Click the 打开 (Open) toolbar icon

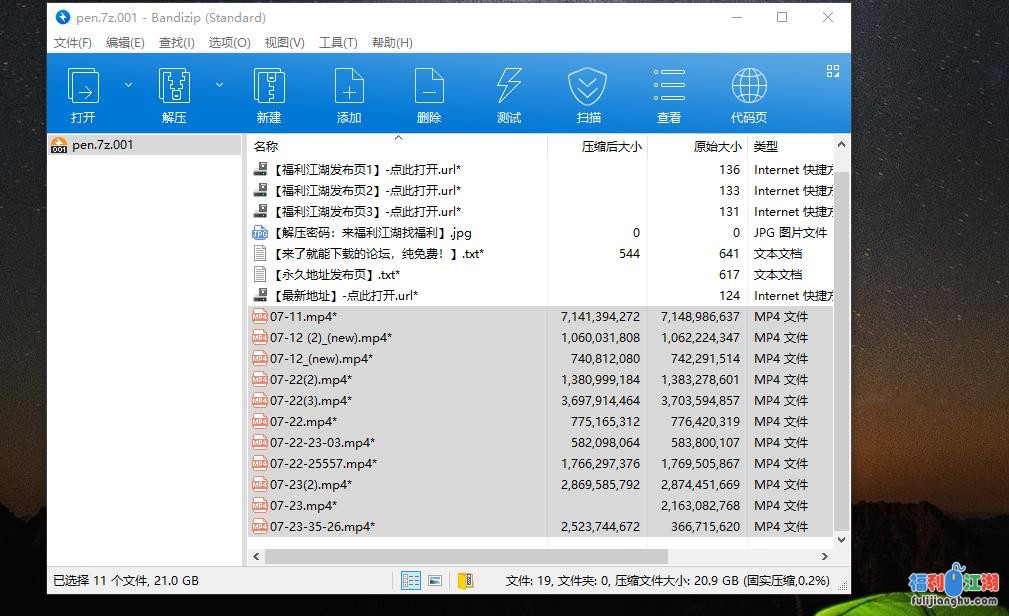pos(83,88)
